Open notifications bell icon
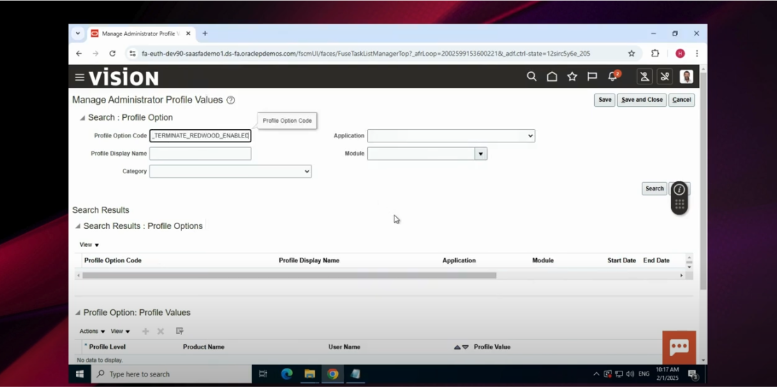This screenshot has height=387, width=777. pyautogui.click(x=613, y=77)
